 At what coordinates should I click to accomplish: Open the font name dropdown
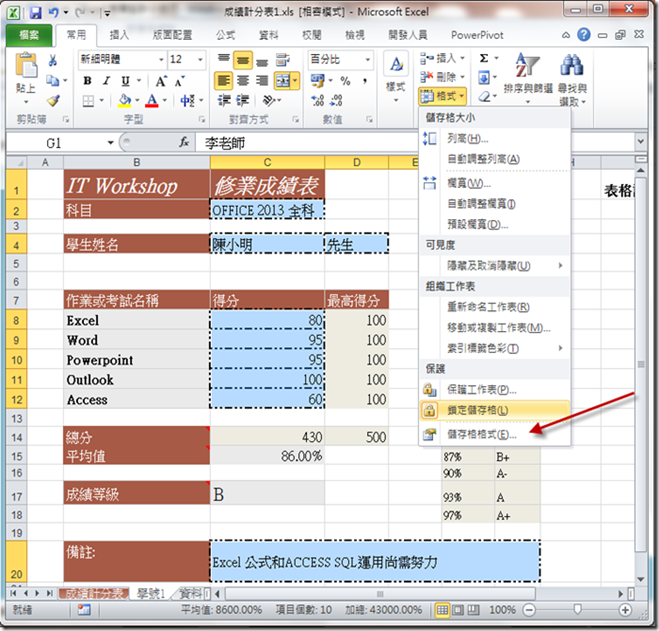[x=161, y=60]
